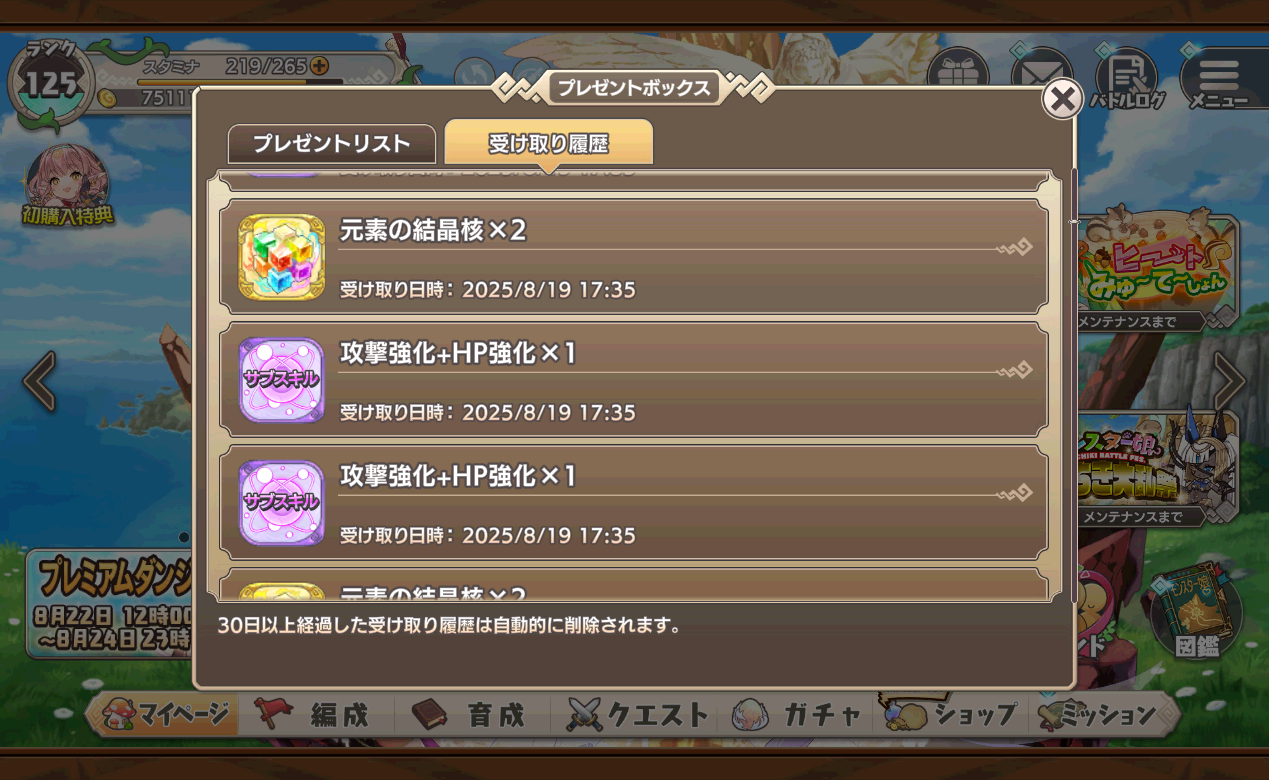Switch to the プレゼントリスト tab
This screenshot has height=780, width=1269.
332,144
